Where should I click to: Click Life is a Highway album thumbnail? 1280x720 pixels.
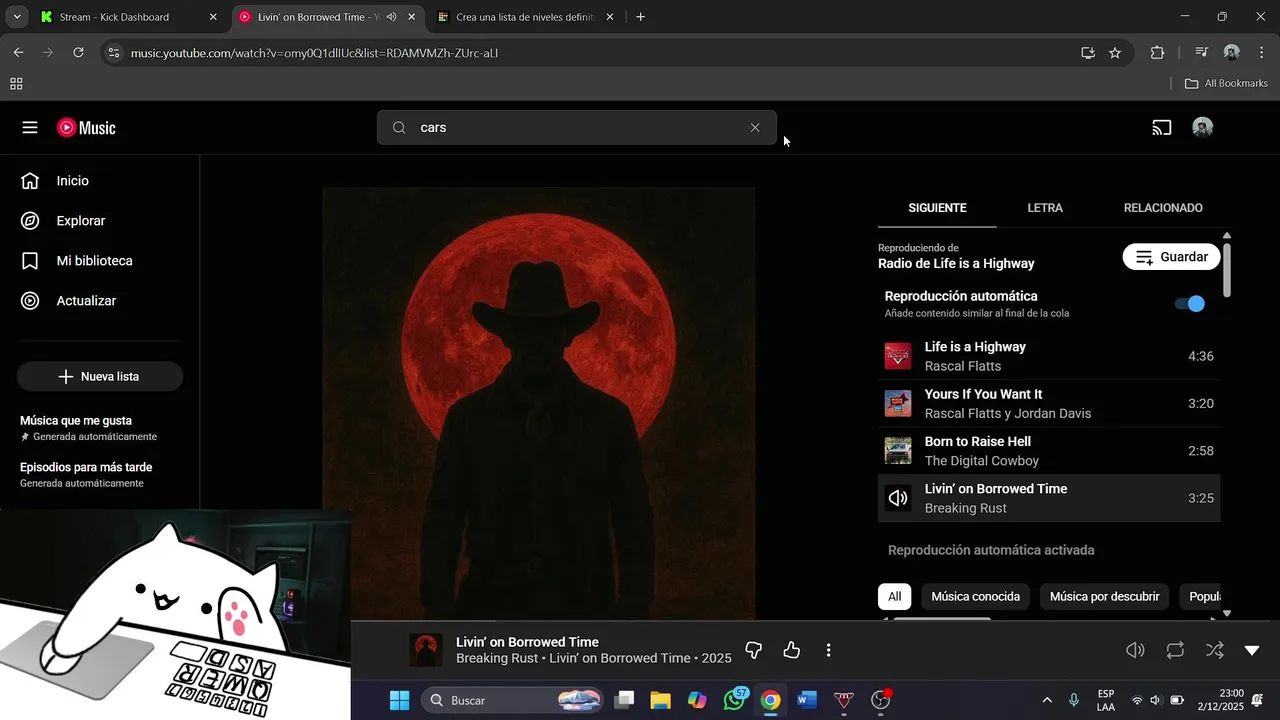pos(898,356)
